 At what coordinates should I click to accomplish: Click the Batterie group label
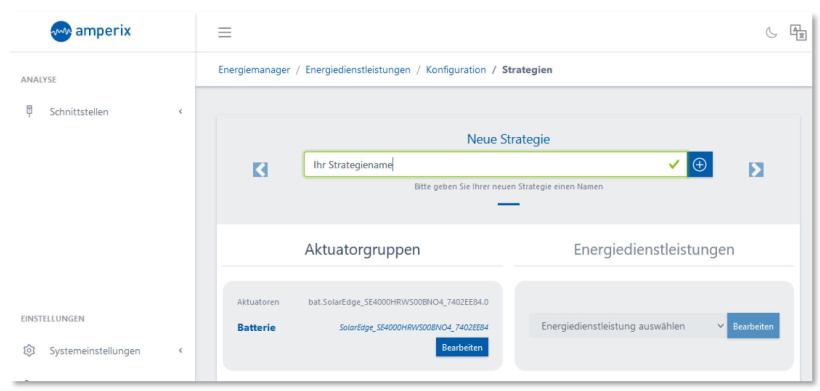pyautogui.click(x=256, y=328)
